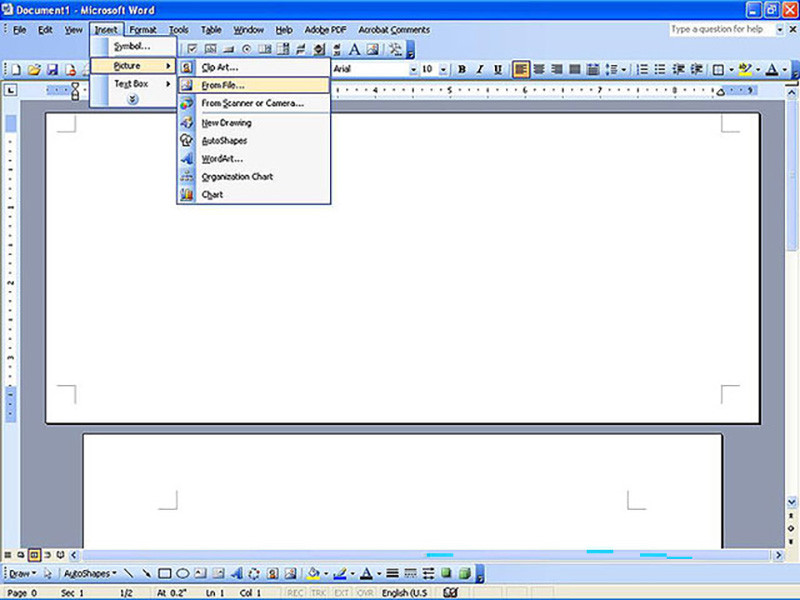
Task: Select the Line drawing tool
Action: (x=129, y=573)
